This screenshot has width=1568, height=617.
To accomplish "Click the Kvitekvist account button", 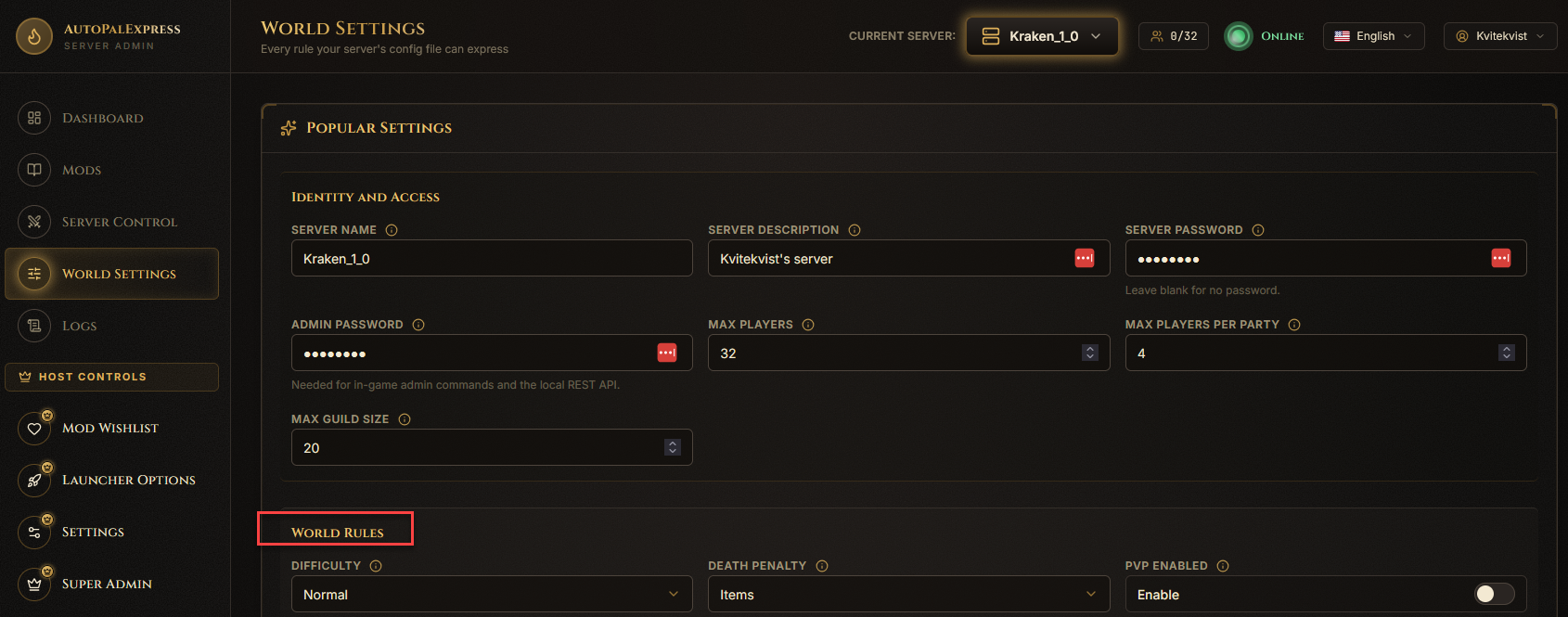I will [1499, 36].
